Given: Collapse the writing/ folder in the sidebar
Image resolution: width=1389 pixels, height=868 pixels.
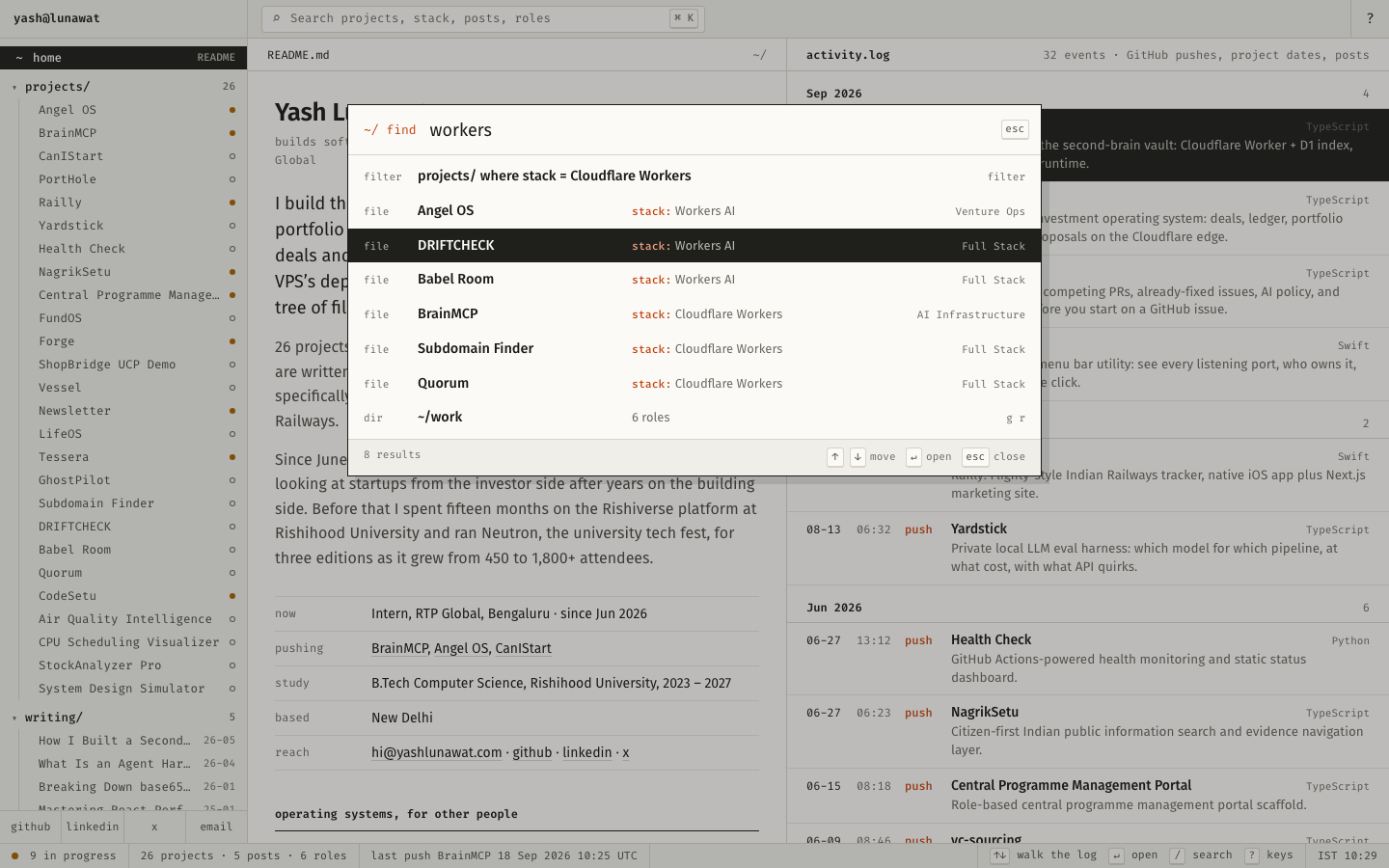Looking at the screenshot, I should [x=123, y=718].
